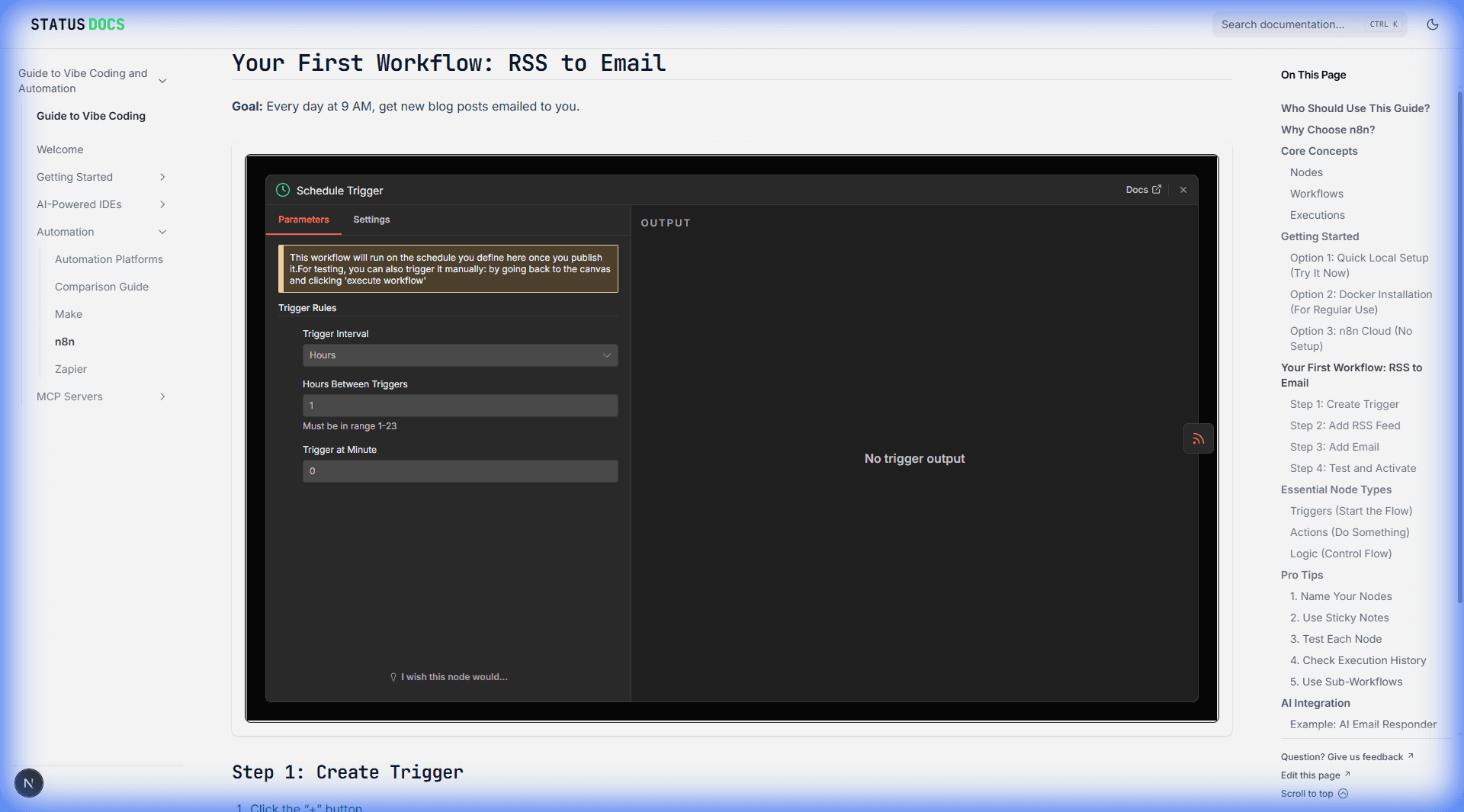Click the search documentation field
Image resolution: width=1464 pixels, height=812 pixels.
1296,24
